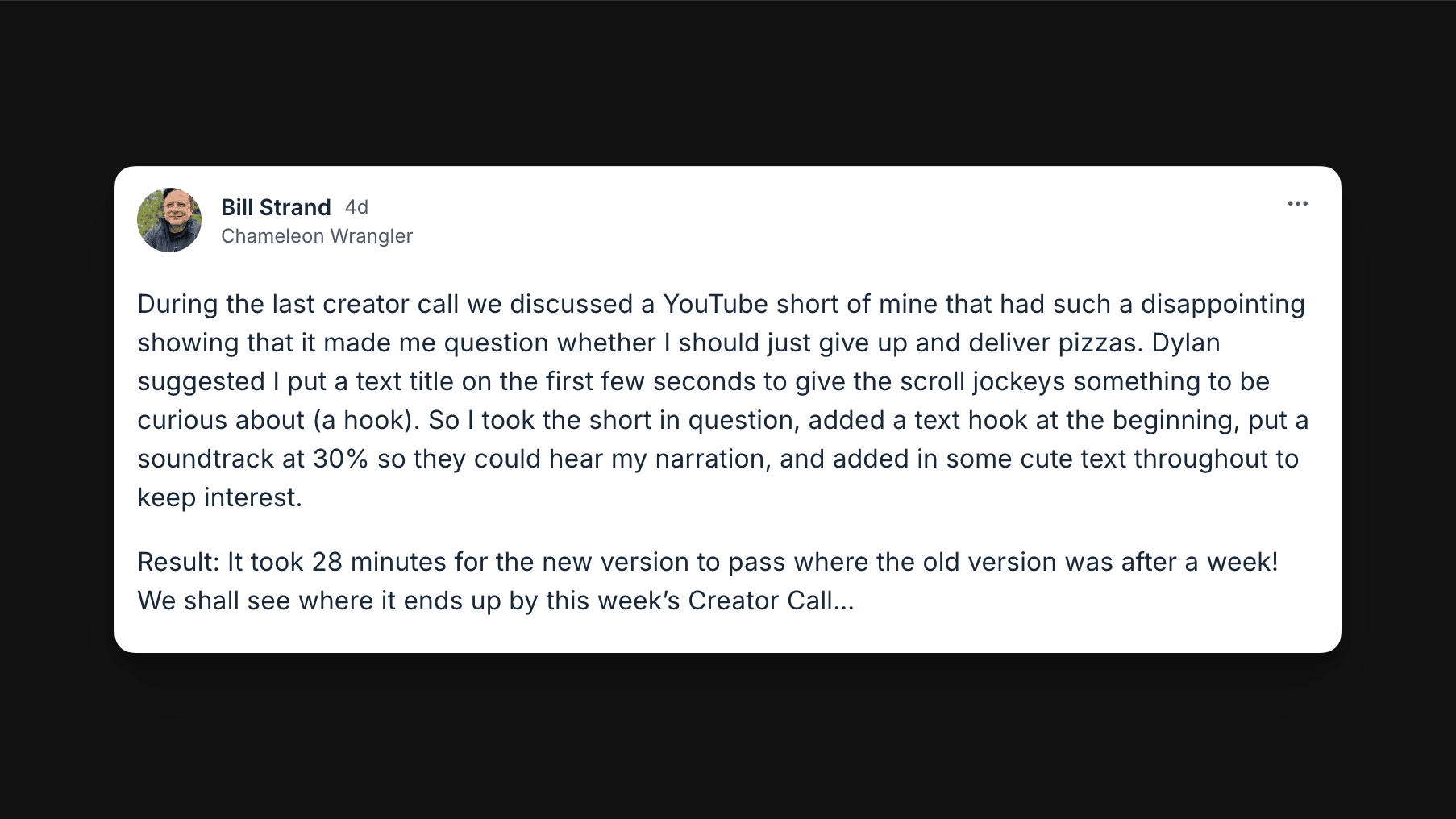Click the 30% figure in the post
This screenshot has height=819, width=1456.
coord(340,459)
